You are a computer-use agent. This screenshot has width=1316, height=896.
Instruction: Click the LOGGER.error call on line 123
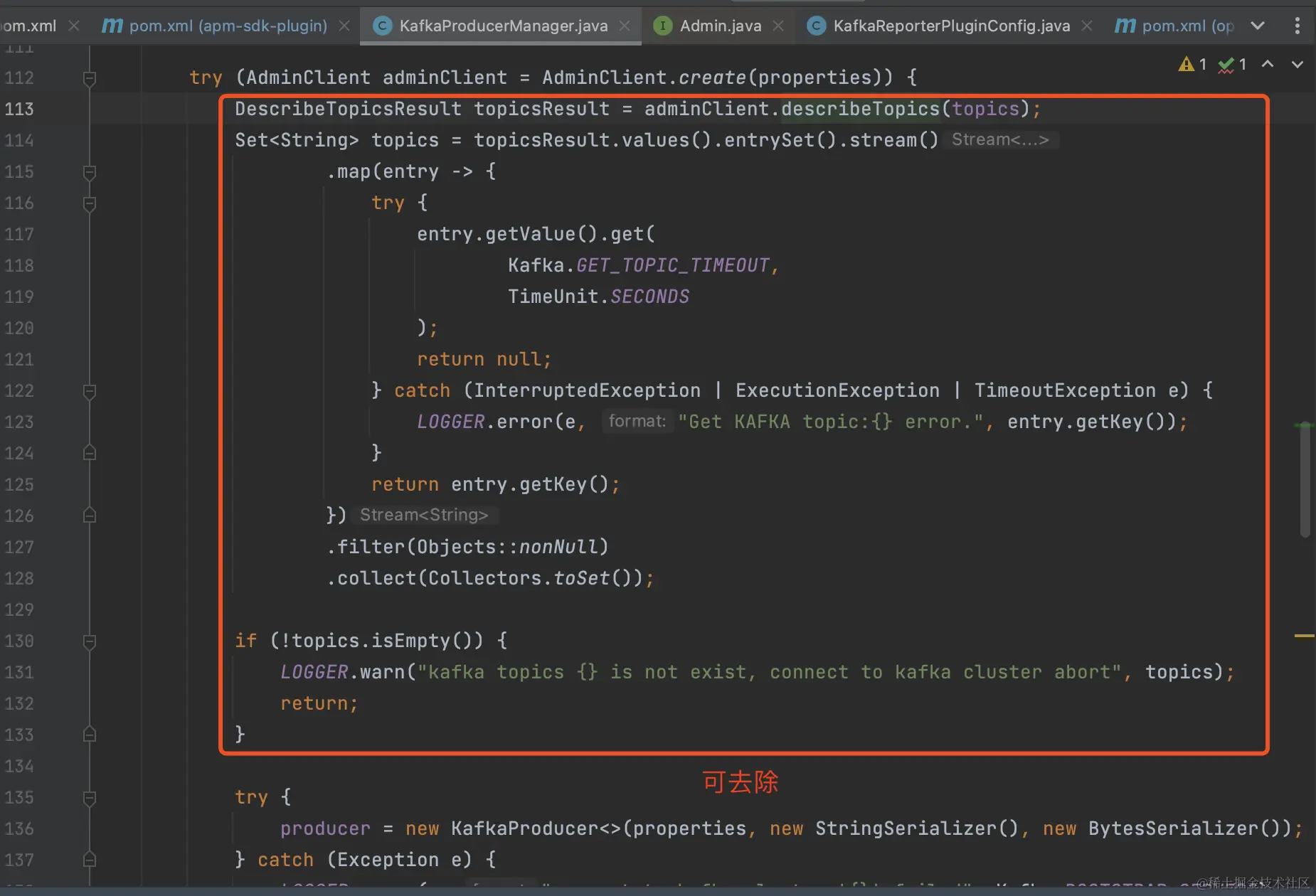point(802,422)
